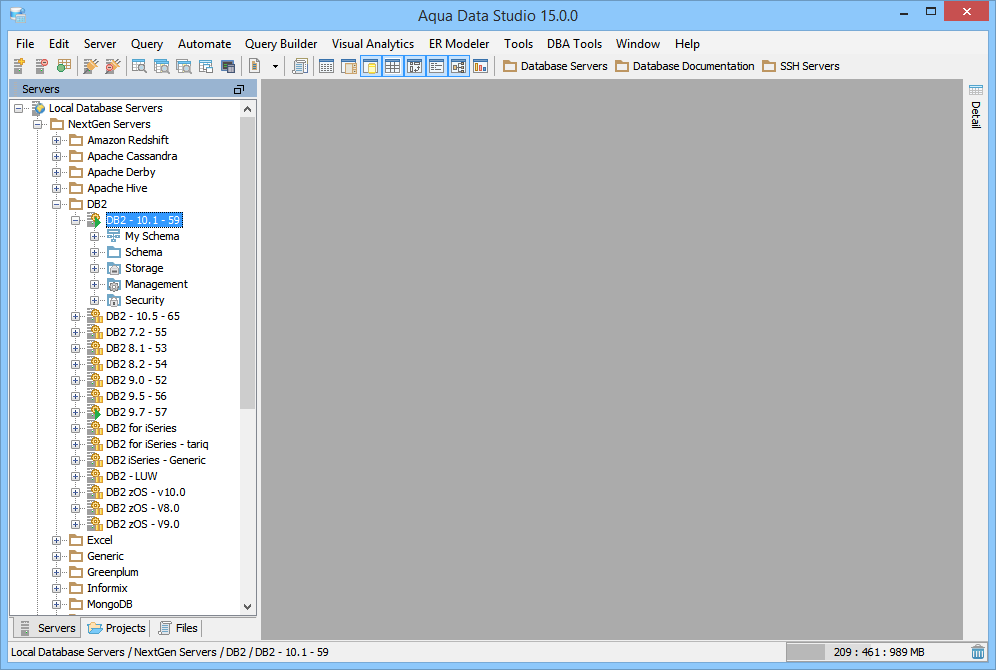Click the tree vertical scrollbar thumb
The width and height of the screenshot is (996, 670).
(248, 263)
